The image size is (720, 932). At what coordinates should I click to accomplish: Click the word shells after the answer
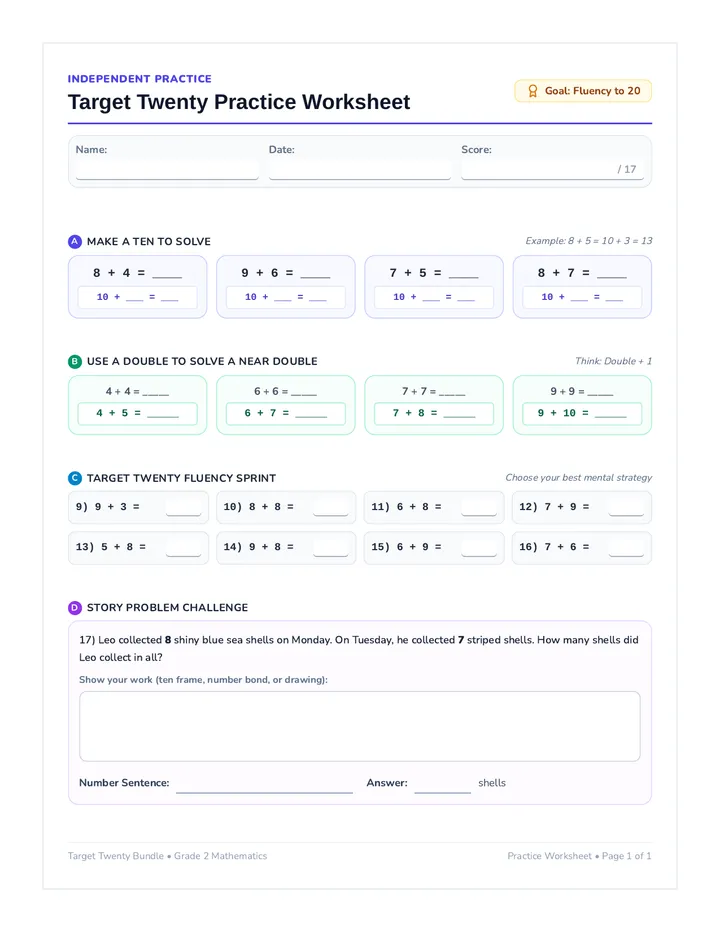point(492,783)
